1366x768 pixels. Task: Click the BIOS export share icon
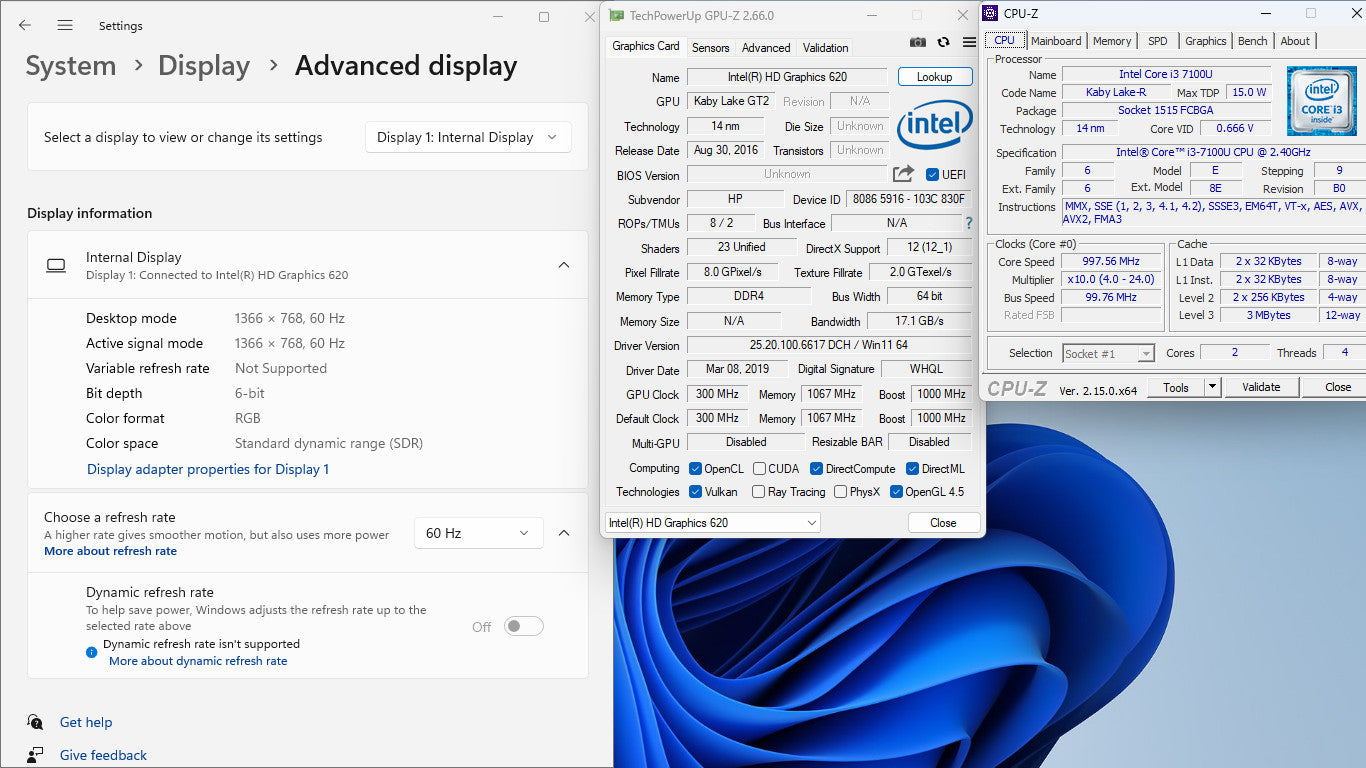903,174
